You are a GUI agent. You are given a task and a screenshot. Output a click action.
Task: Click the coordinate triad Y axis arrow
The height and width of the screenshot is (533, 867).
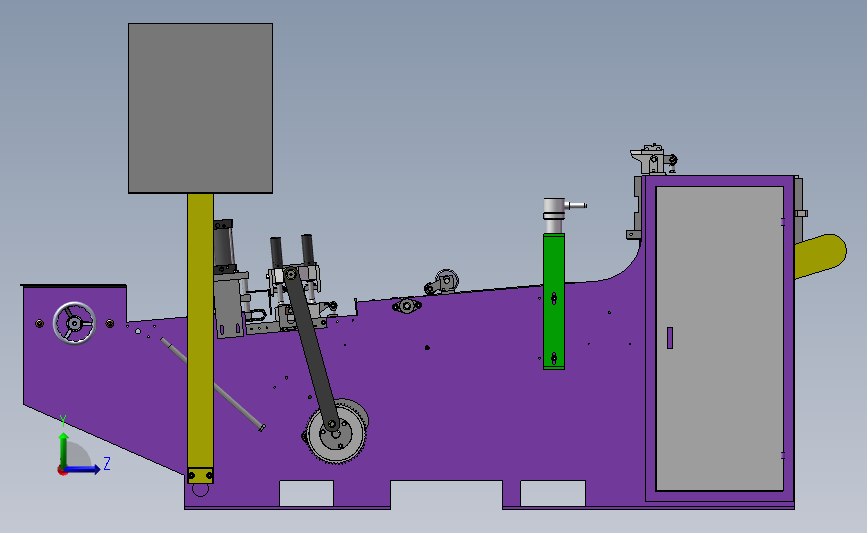click(x=64, y=450)
